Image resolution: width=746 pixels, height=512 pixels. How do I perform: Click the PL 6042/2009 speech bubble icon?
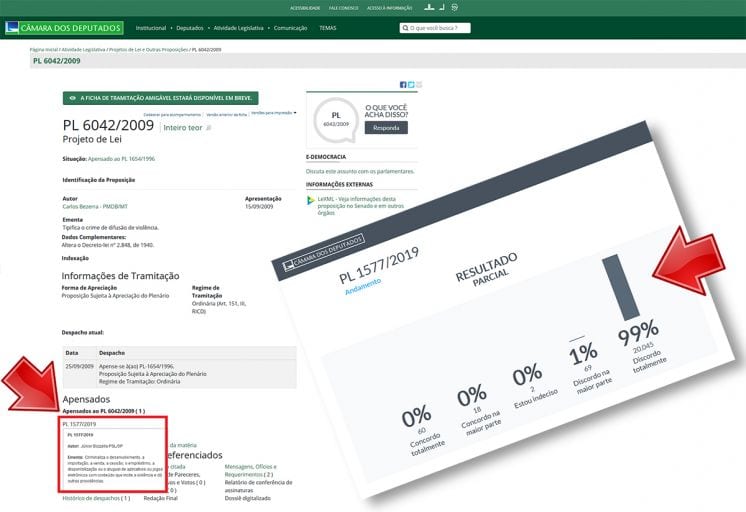[x=335, y=120]
